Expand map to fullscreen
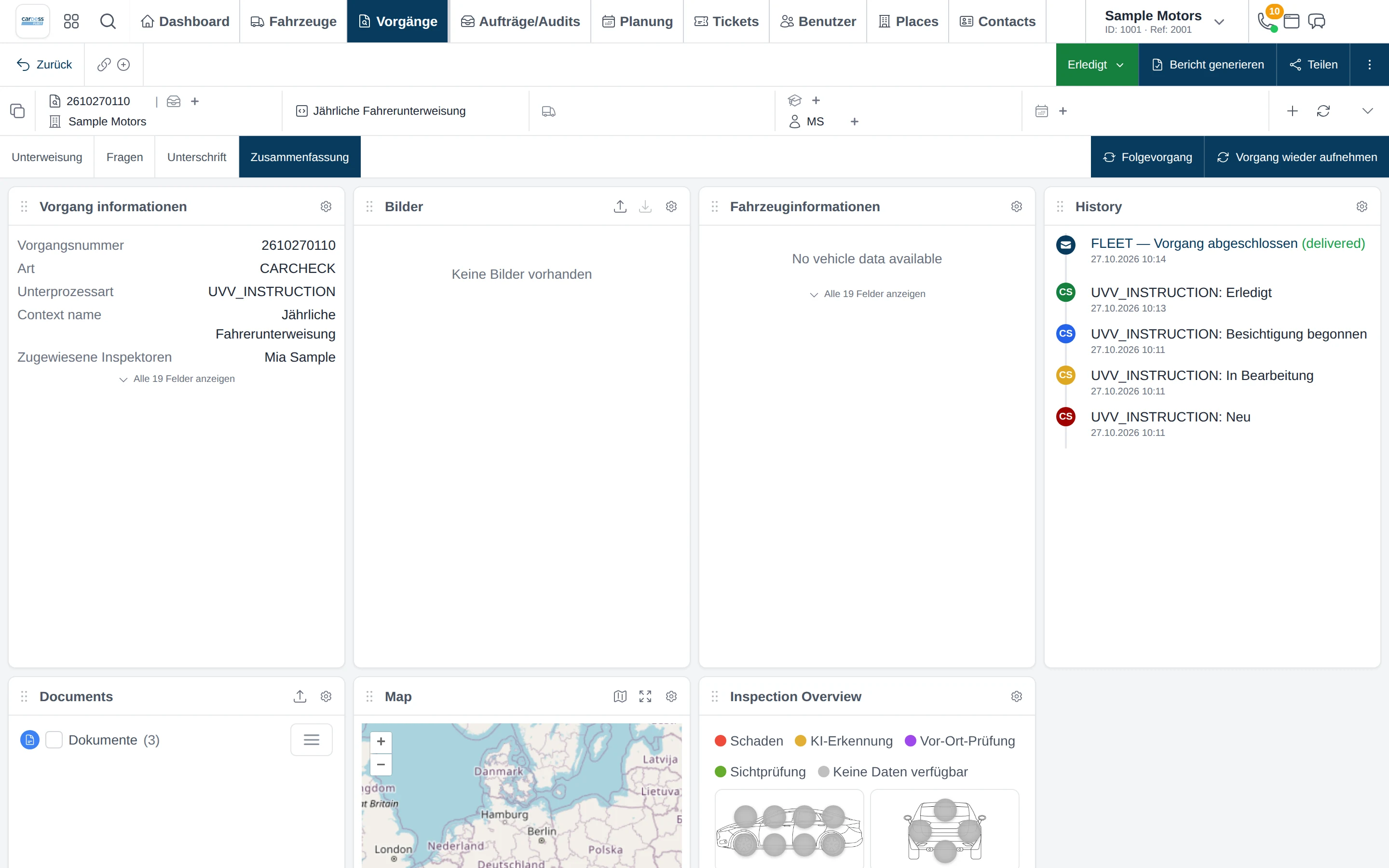1389x868 pixels. click(645, 696)
